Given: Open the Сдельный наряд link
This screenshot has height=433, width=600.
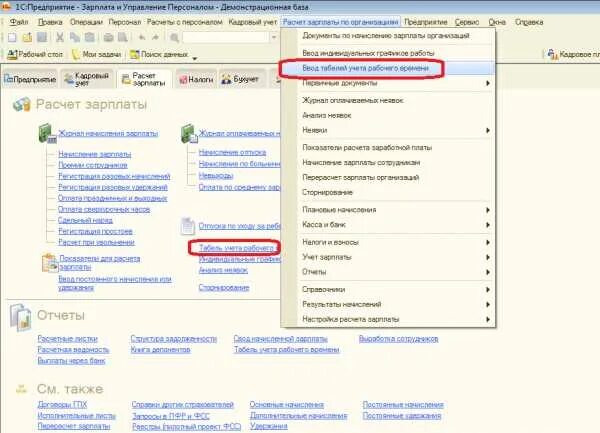Looking at the screenshot, I should click(85, 220).
